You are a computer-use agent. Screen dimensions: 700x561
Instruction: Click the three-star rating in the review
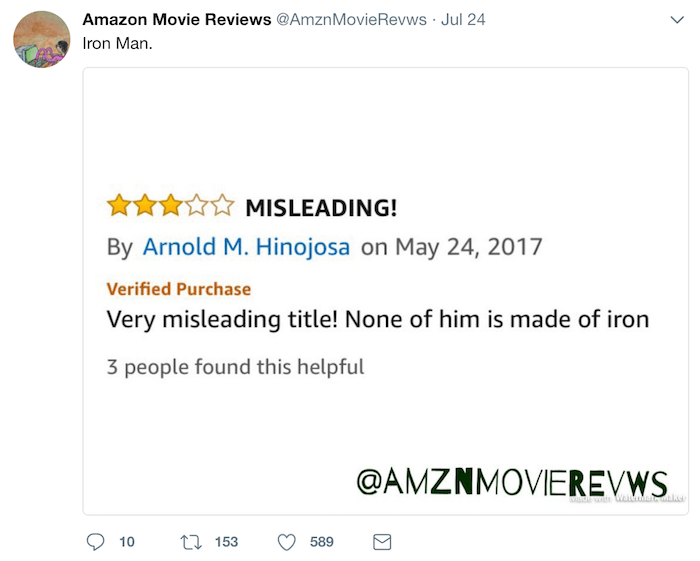[171, 206]
